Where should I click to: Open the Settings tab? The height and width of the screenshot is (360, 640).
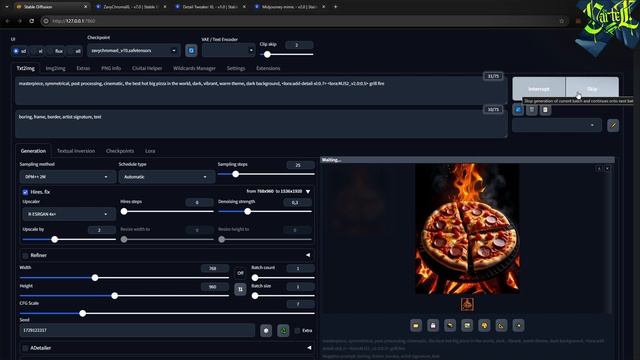236,68
